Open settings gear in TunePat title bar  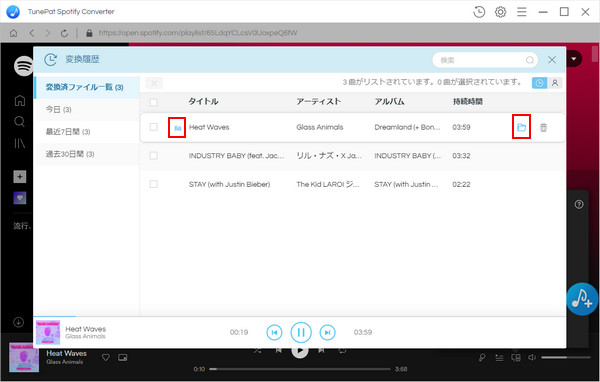tap(500, 12)
